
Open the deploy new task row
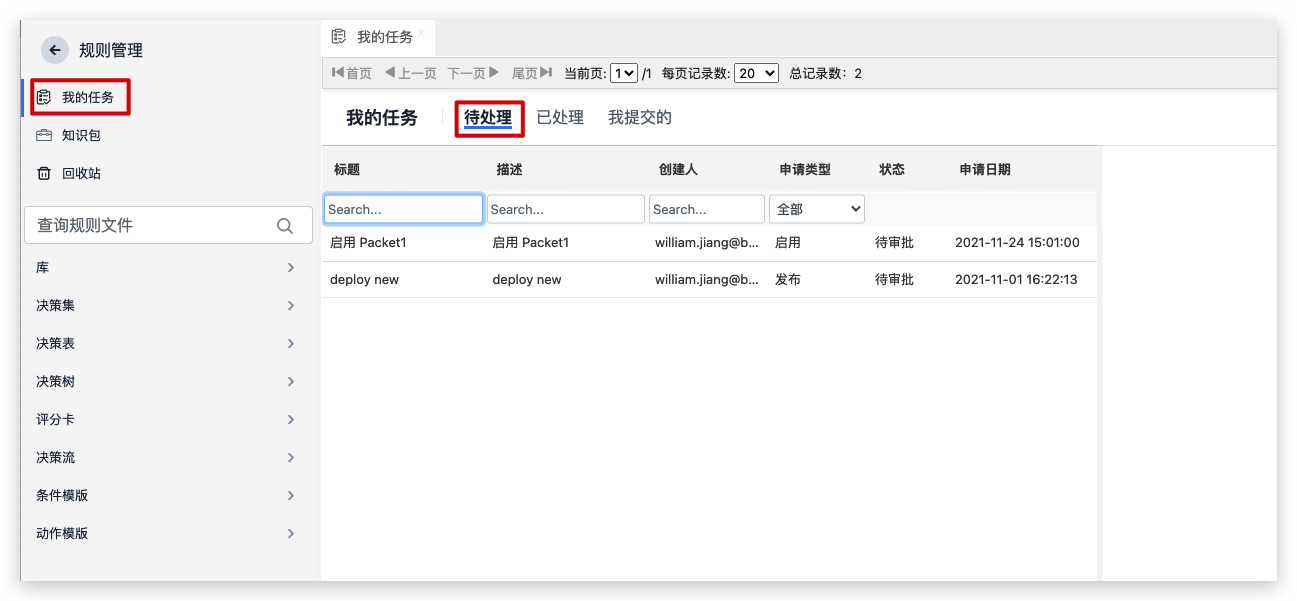coord(364,280)
